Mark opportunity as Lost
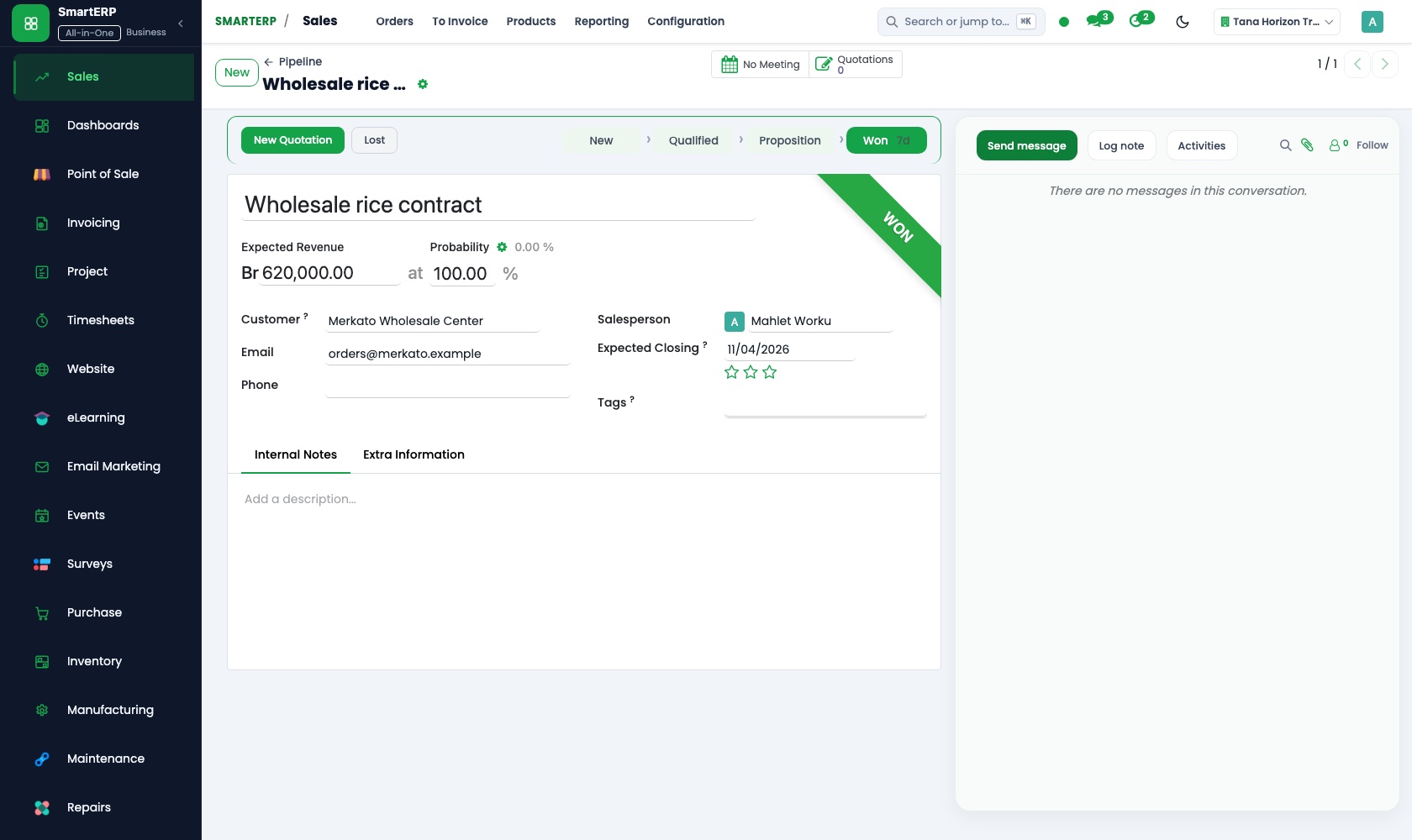 pos(374,140)
